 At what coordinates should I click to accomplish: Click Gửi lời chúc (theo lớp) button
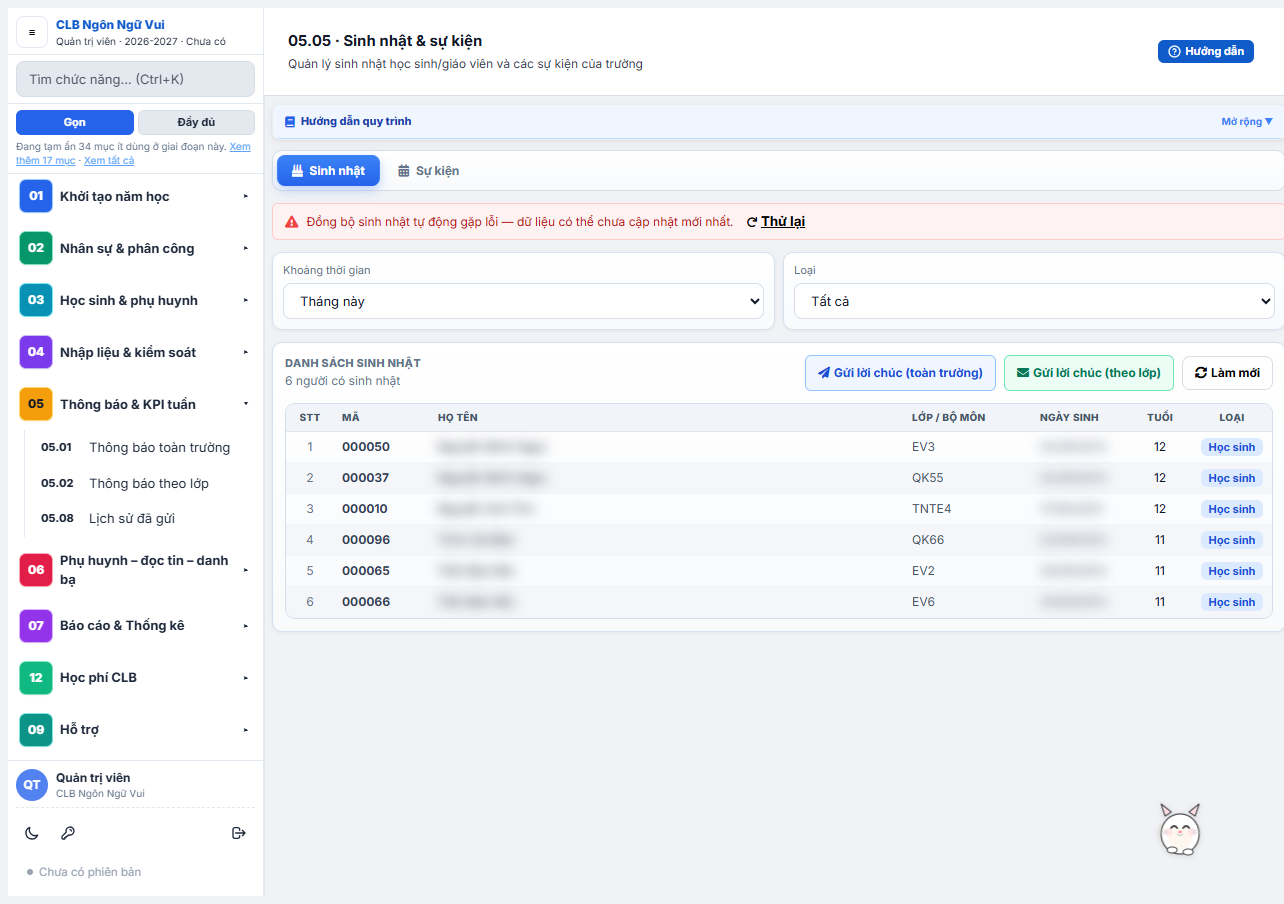pos(1088,373)
